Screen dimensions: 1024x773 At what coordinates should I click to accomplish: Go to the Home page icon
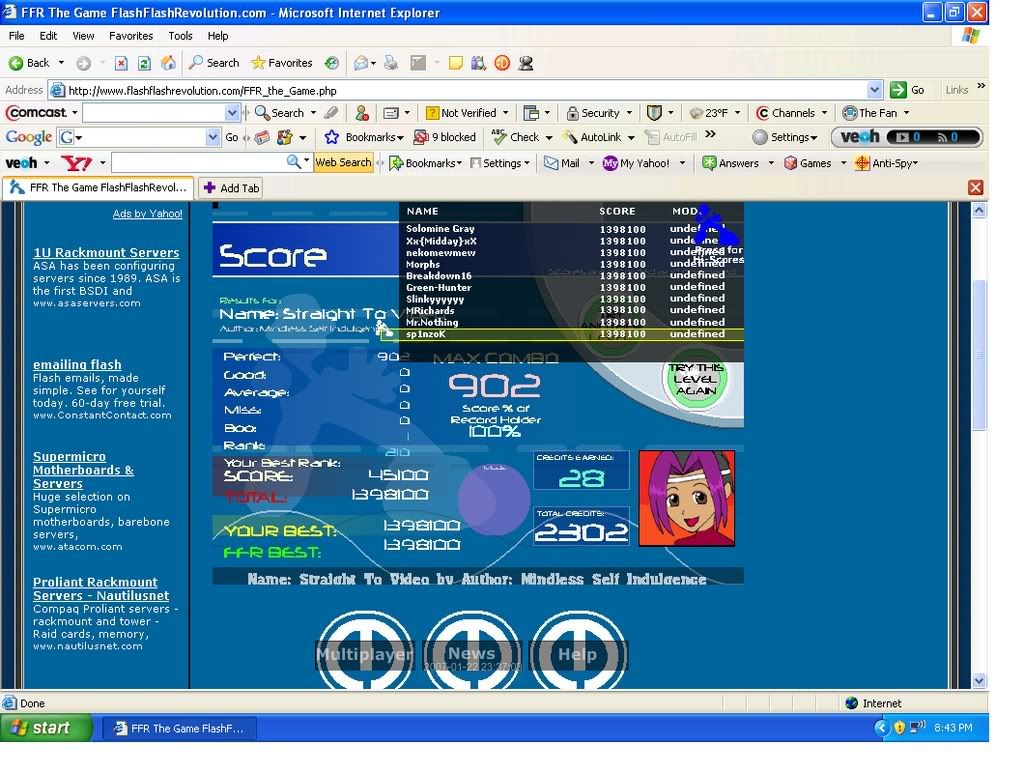[x=167, y=63]
